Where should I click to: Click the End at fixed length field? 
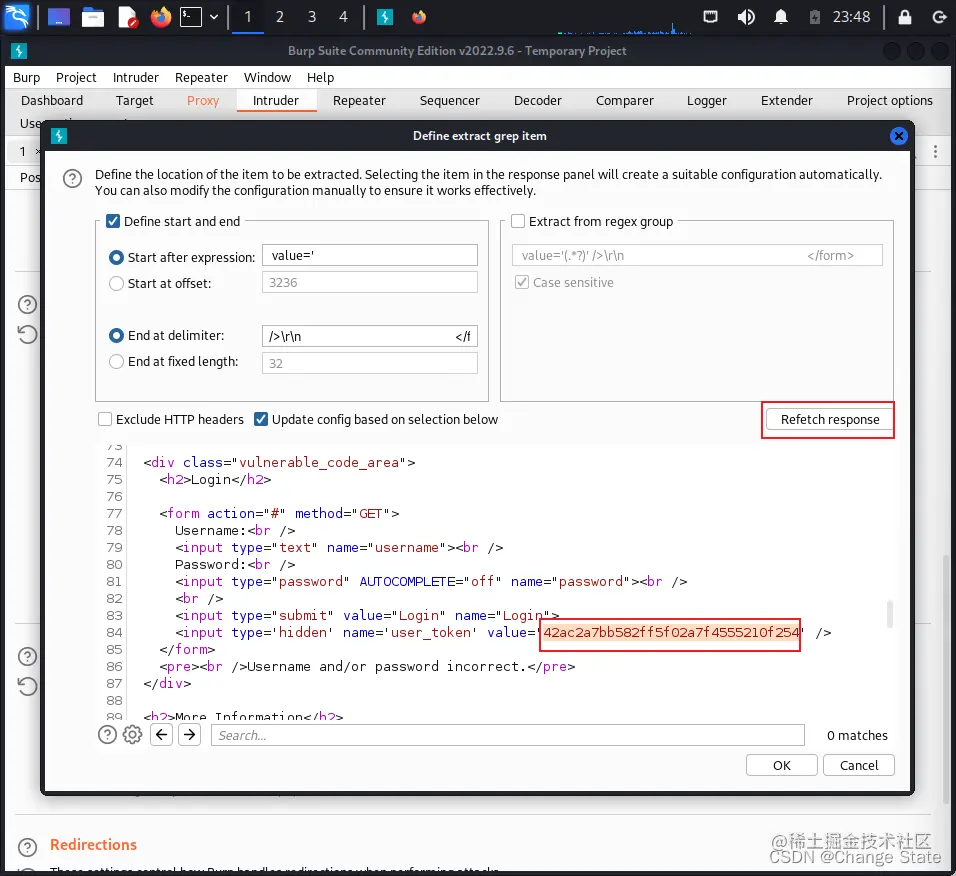(369, 363)
